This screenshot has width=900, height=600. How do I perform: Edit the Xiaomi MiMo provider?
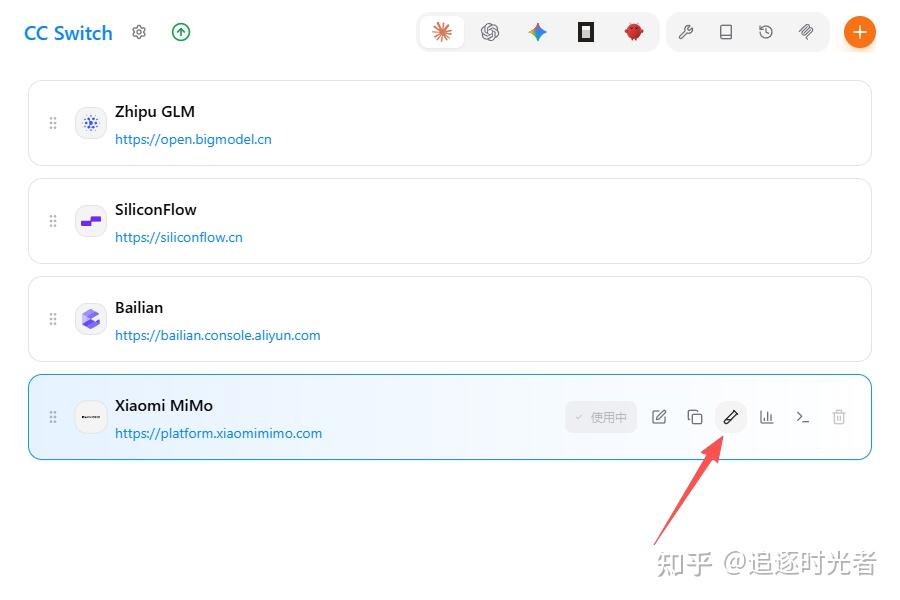pos(659,417)
